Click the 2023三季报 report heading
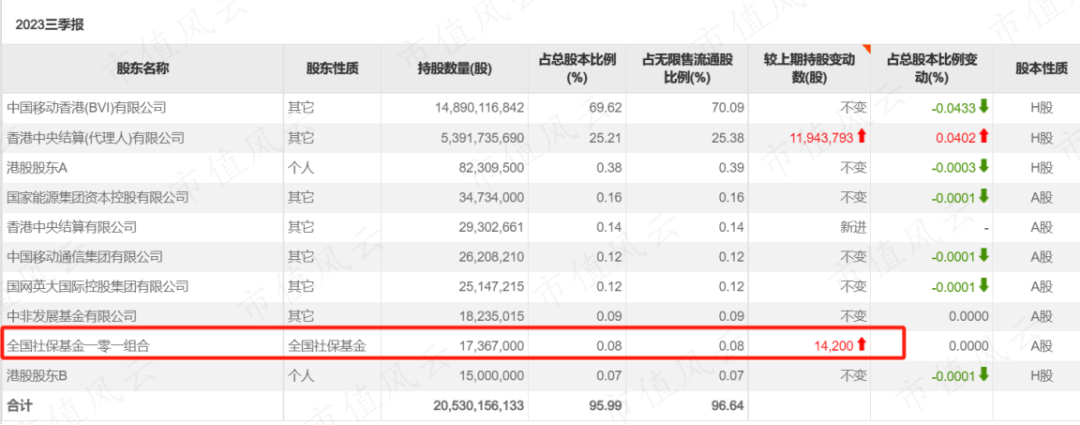This screenshot has width=1080, height=425. pyautogui.click(x=50, y=25)
